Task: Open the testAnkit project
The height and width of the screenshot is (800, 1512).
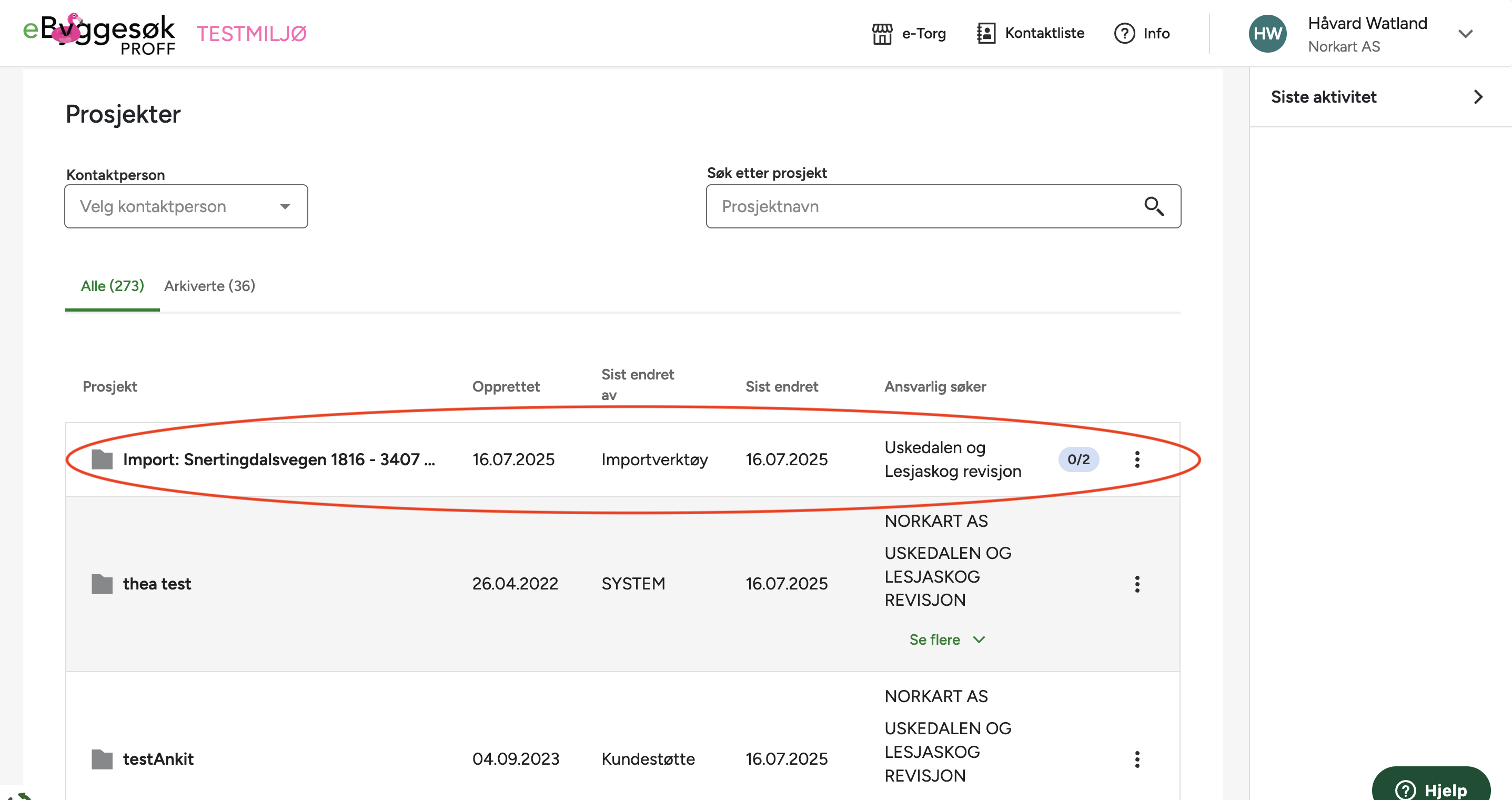Action: 158,759
